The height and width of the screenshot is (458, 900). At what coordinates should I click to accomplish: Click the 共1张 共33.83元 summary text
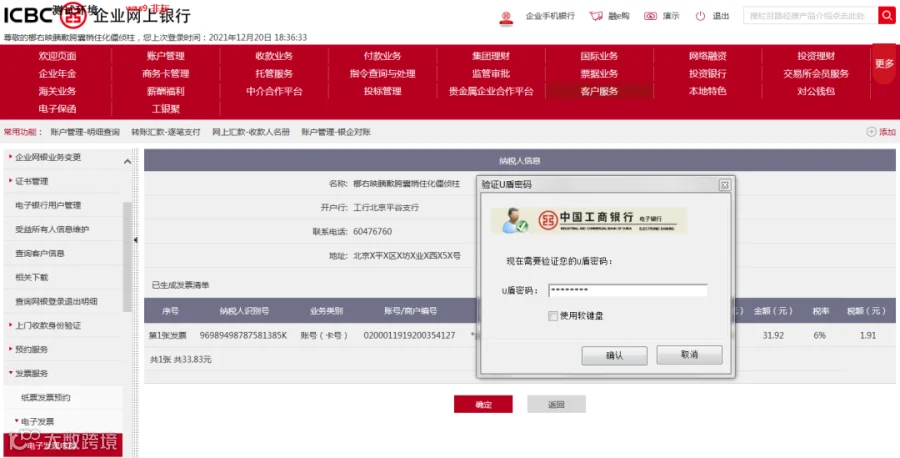[181, 359]
